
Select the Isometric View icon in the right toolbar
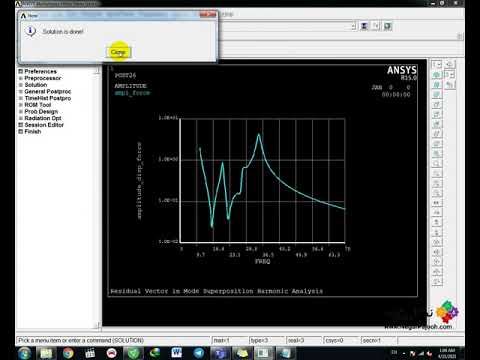[x=436, y=75]
